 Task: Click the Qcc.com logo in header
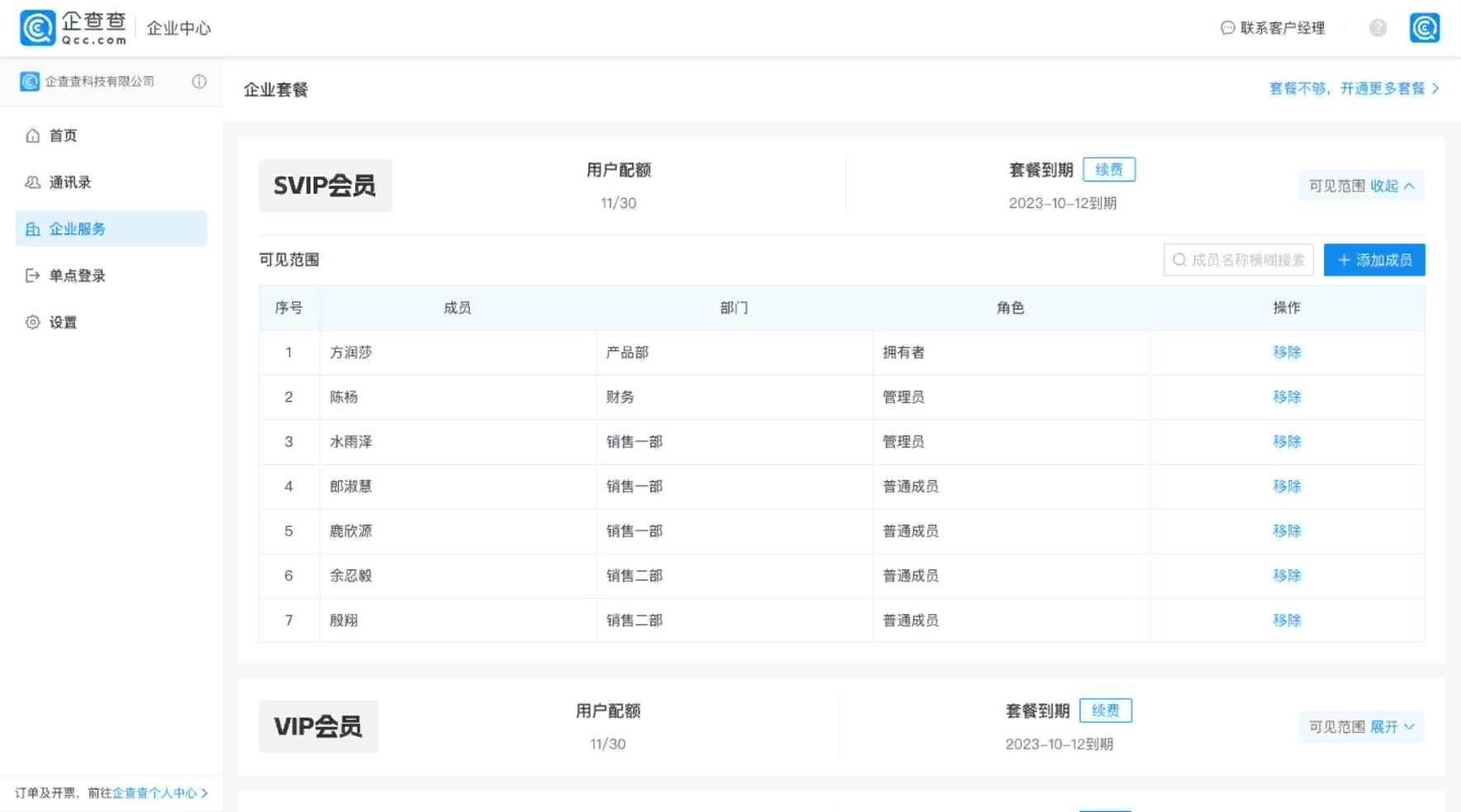pyautogui.click(x=73, y=28)
